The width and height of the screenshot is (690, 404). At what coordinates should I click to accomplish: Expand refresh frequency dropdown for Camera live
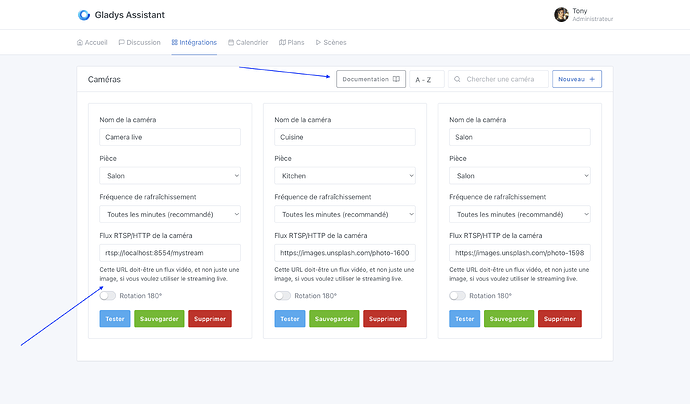pyautogui.click(x=170, y=214)
